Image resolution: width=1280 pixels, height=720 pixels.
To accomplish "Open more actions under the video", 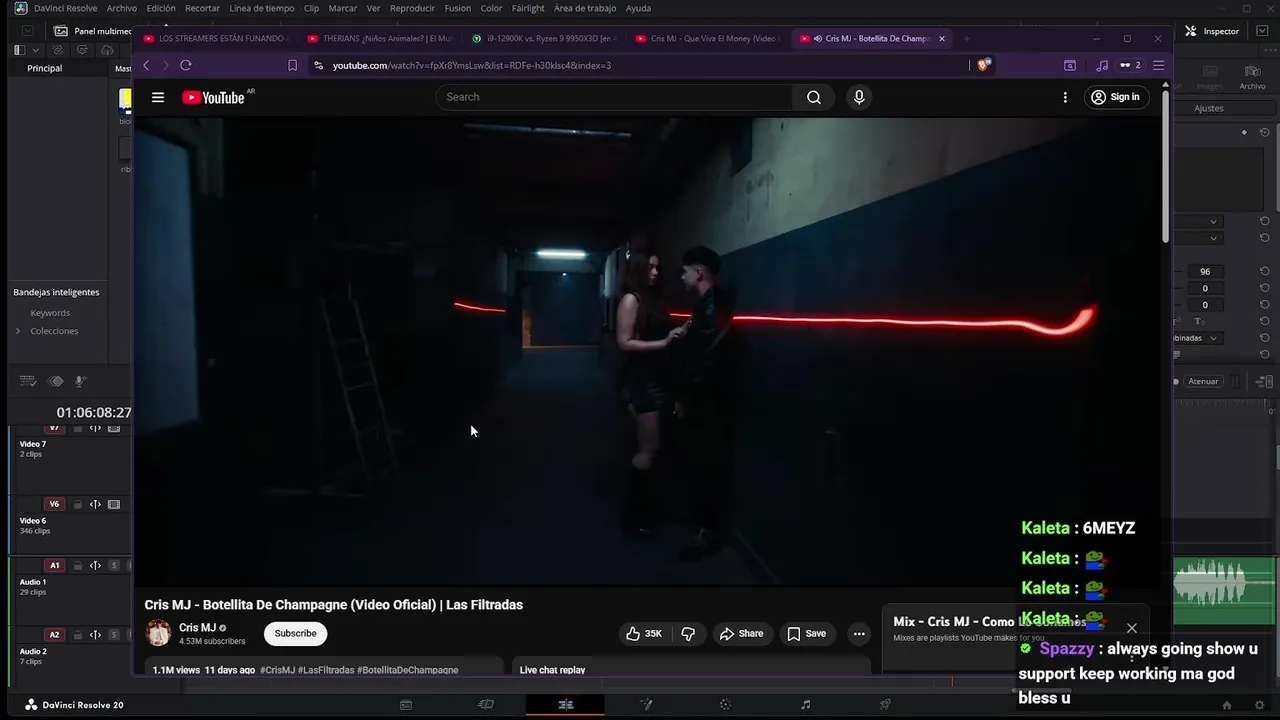I will tap(859, 633).
